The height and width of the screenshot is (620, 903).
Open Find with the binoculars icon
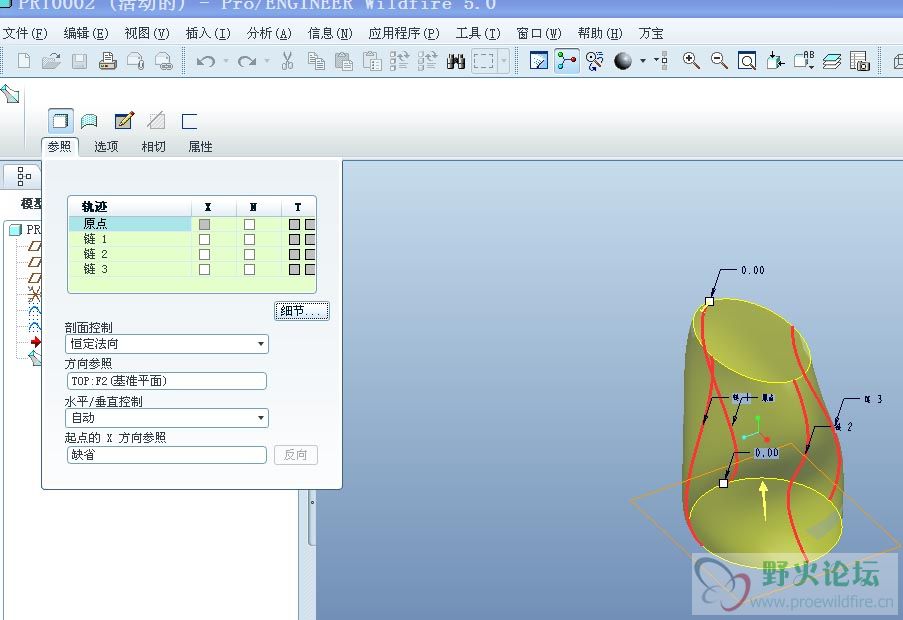point(456,61)
